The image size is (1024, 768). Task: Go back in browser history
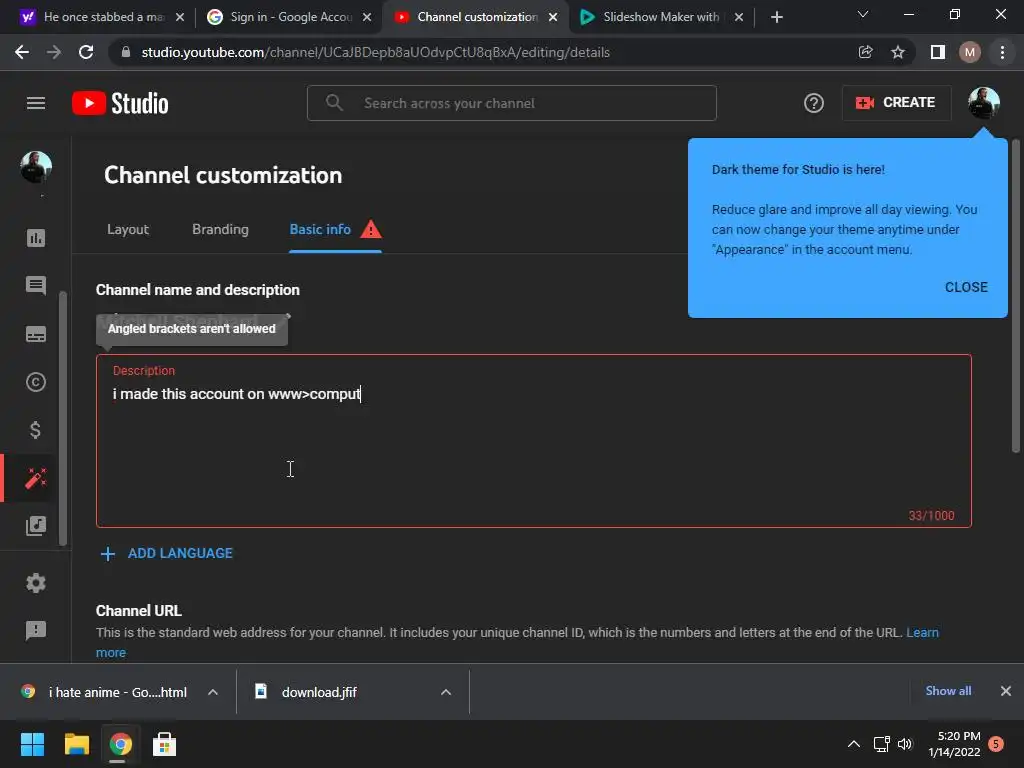[22, 52]
